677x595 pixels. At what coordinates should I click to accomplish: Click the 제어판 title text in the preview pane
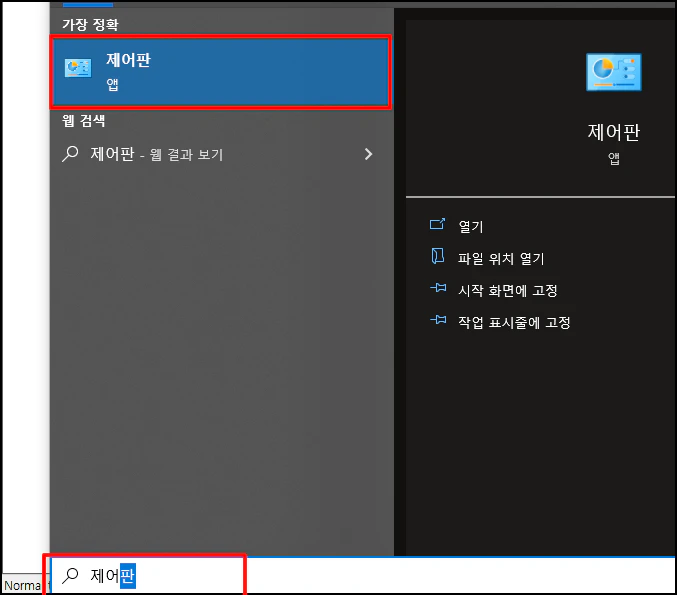[614, 132]
